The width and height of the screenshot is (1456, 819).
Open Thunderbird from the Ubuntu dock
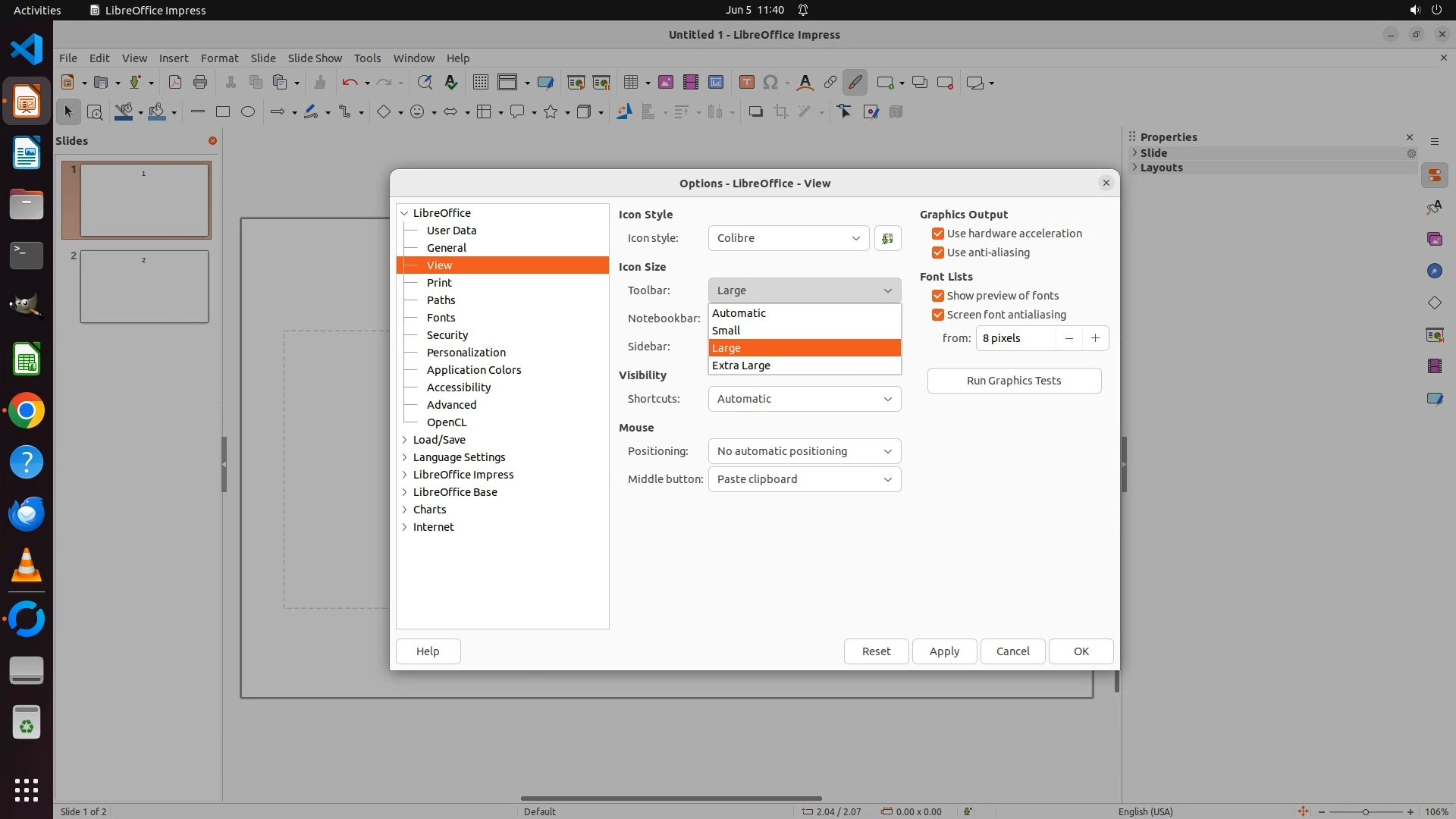click(27, 513)
